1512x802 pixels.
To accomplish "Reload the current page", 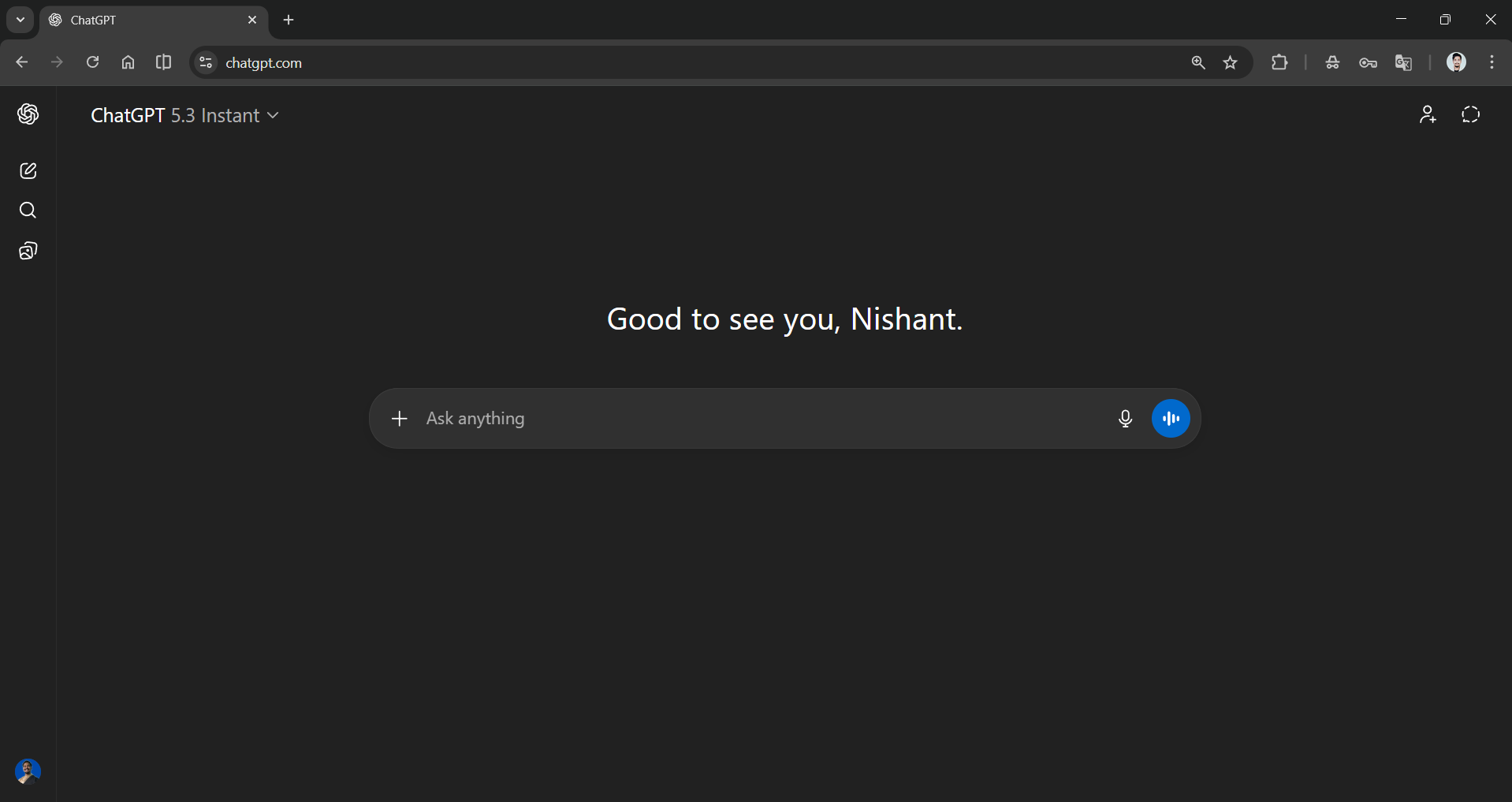I will (x=92, y=62).
